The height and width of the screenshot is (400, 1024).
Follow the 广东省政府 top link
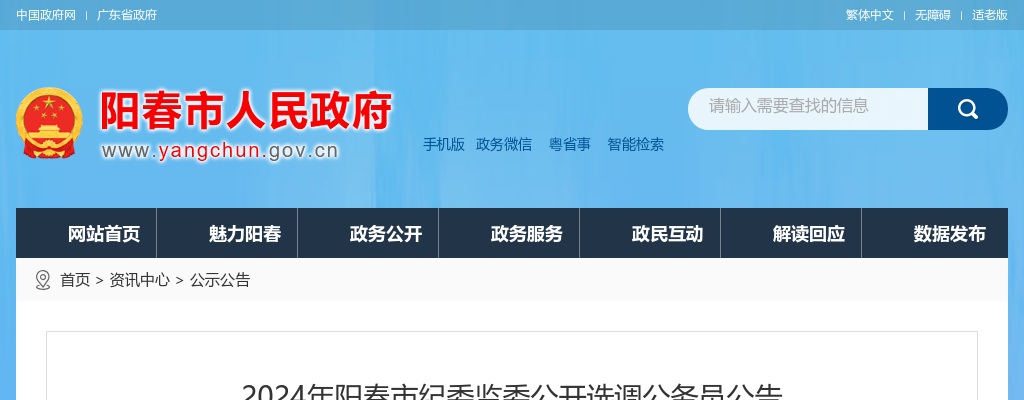pyautogui.click(x=127, y=15)
